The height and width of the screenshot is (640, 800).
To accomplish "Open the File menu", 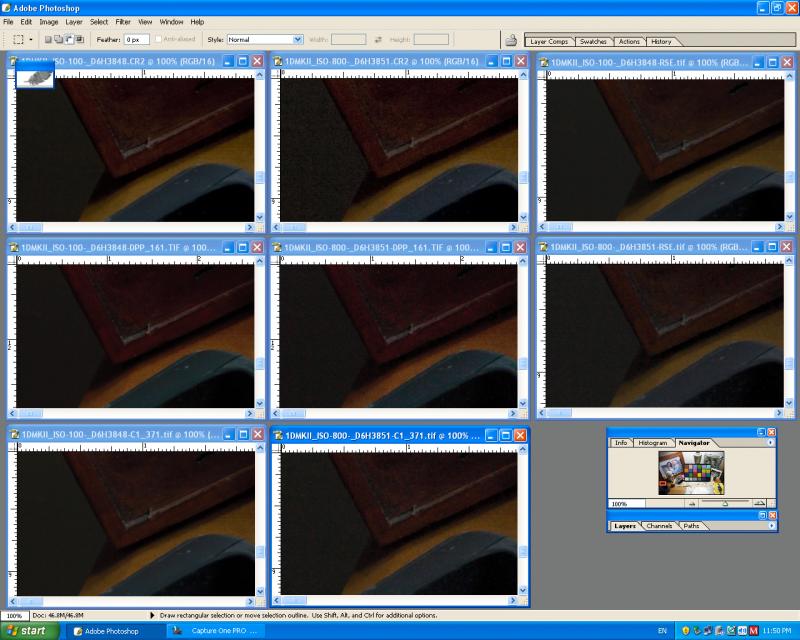I will (8, 22).
